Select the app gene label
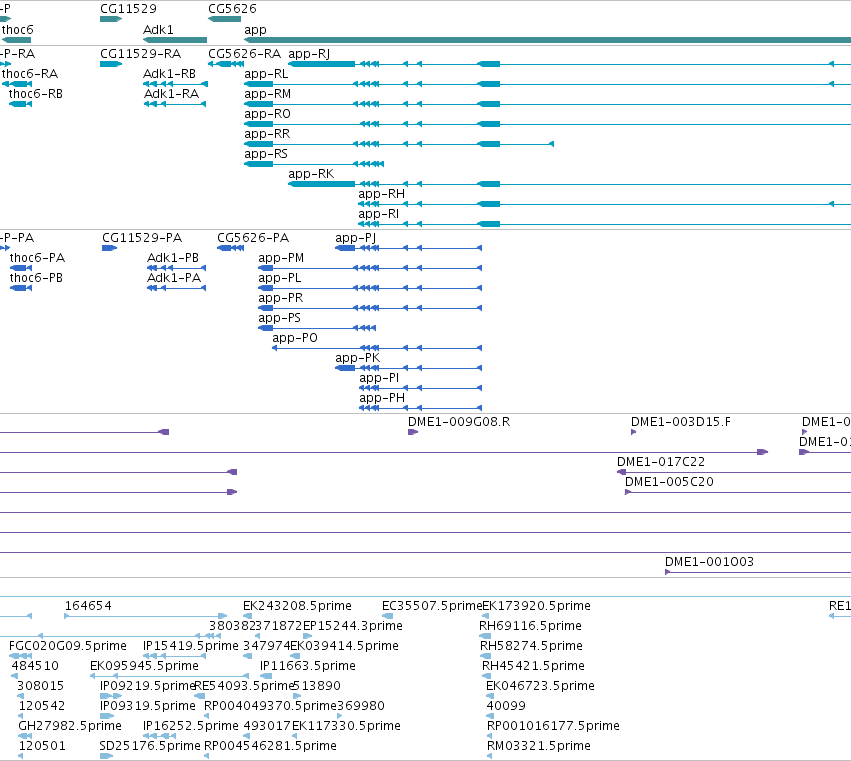 click(x=255, y=30)
